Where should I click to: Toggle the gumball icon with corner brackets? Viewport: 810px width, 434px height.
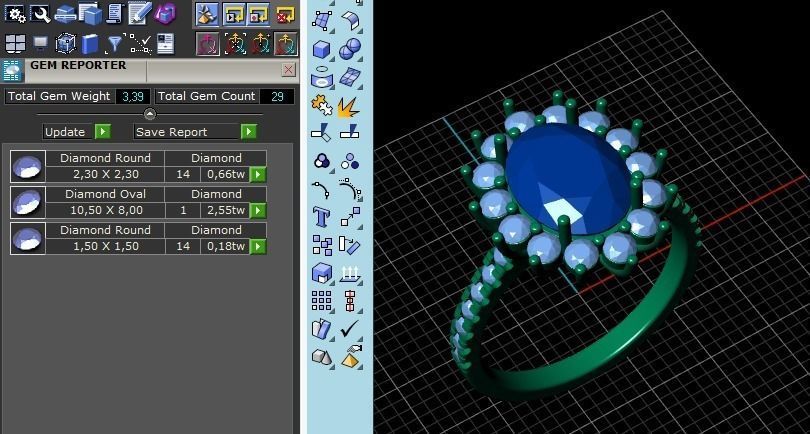click(235, 44)
